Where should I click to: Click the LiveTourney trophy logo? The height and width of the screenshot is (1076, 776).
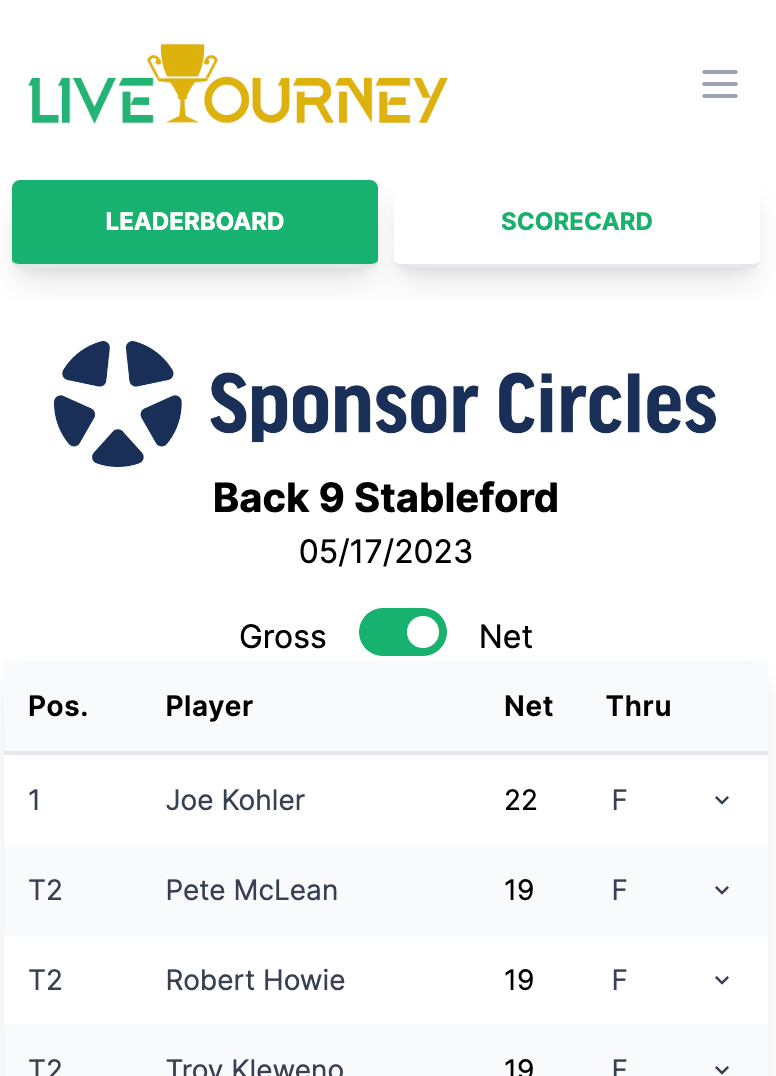(x=238, y=84)
